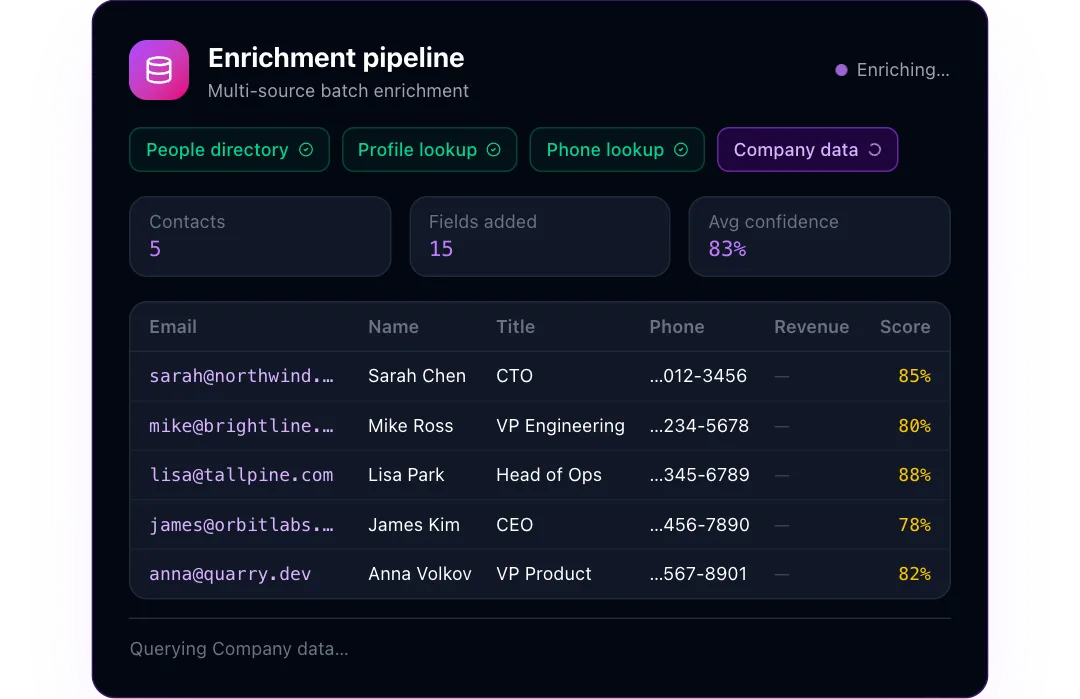
Task: Click phone number ending 456-7890
Action: click(699, 525)
